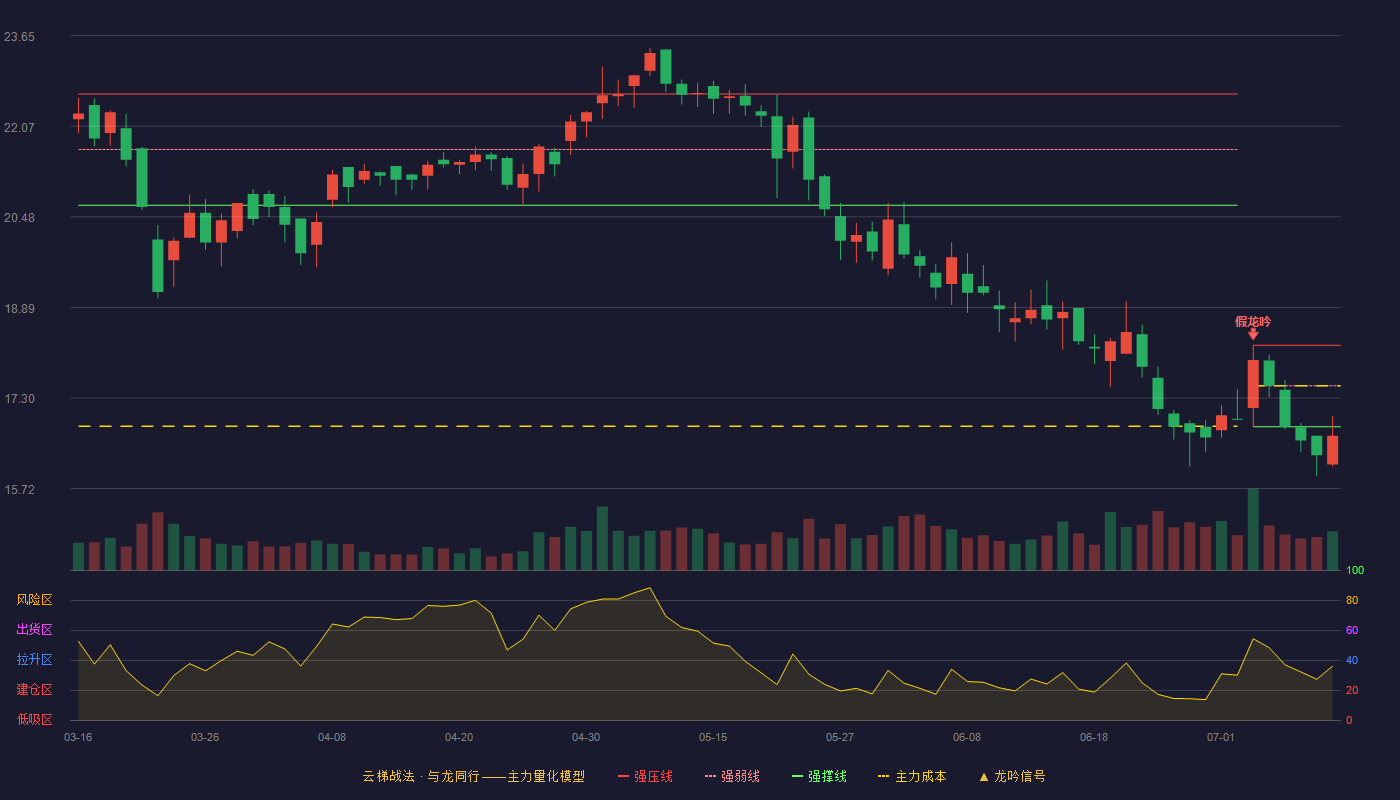Click the highest green candlestick near 23.65
This screenshot has width=1400, height=800.
coord(666,66)
